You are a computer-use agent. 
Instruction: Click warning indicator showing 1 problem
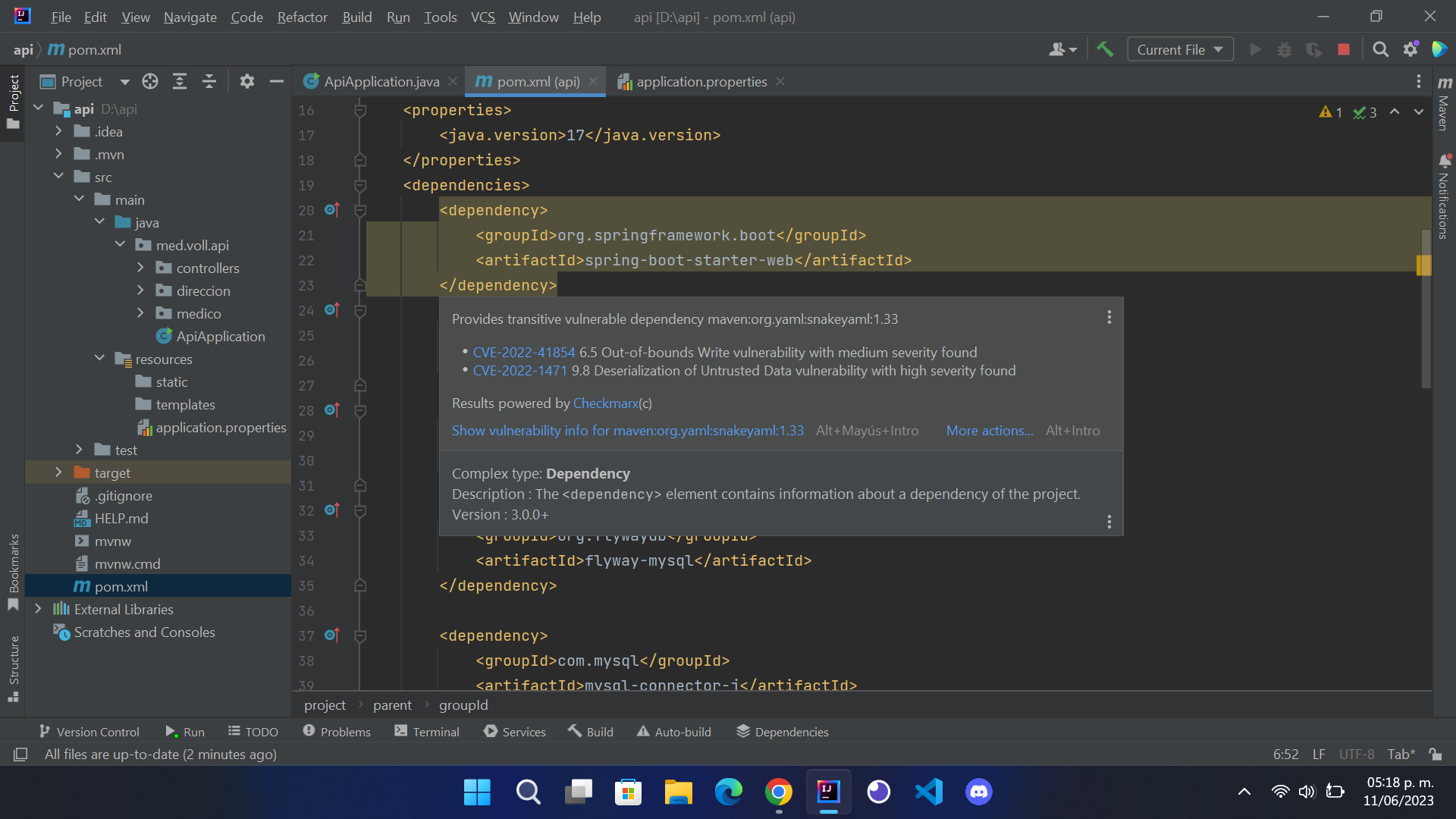[x=1331, y=112]
